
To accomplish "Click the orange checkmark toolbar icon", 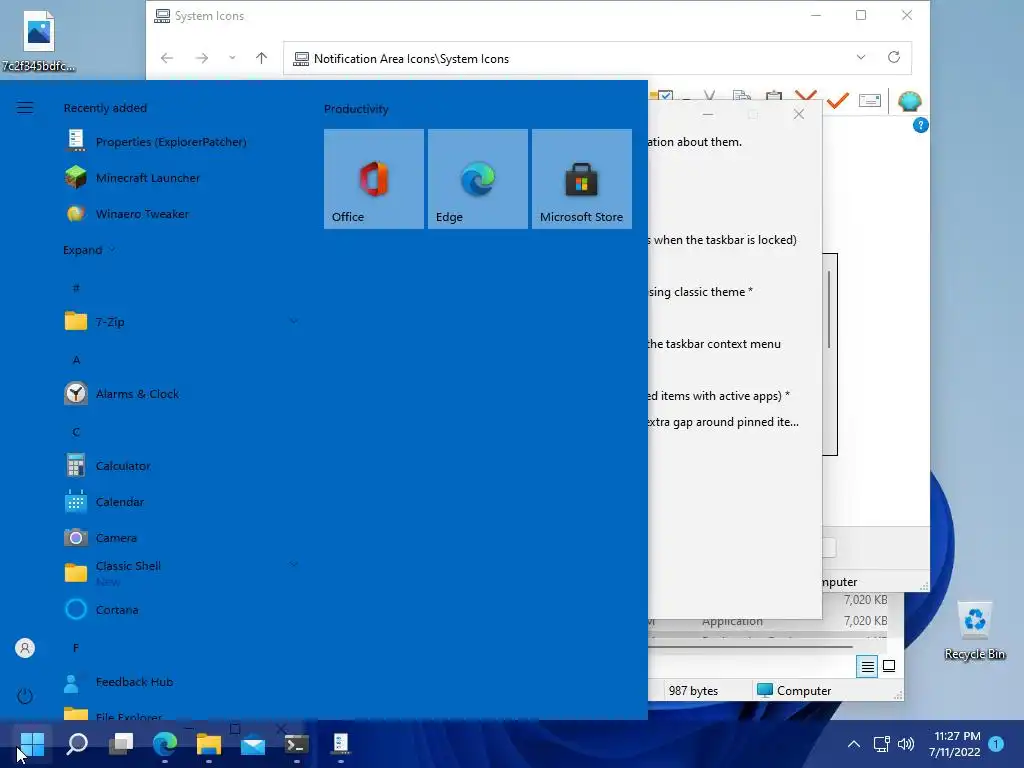I will coord(837,101).
